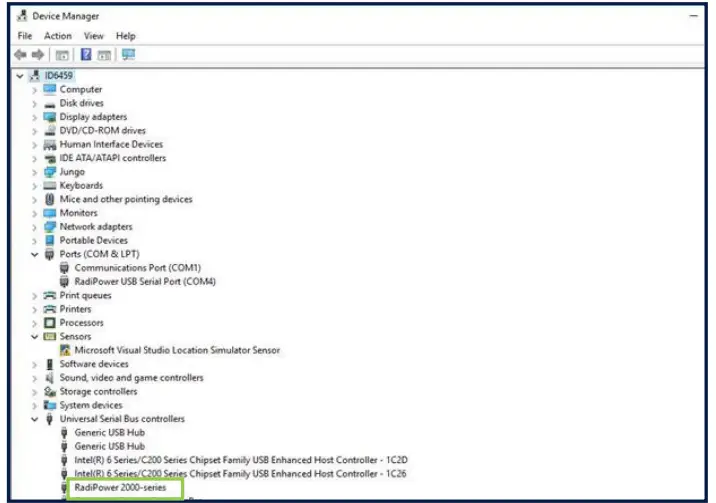The height and width of the screenshot is (503, 716).
Task: Click the Human Interface Devices icon
Action: tap(49, 145)
